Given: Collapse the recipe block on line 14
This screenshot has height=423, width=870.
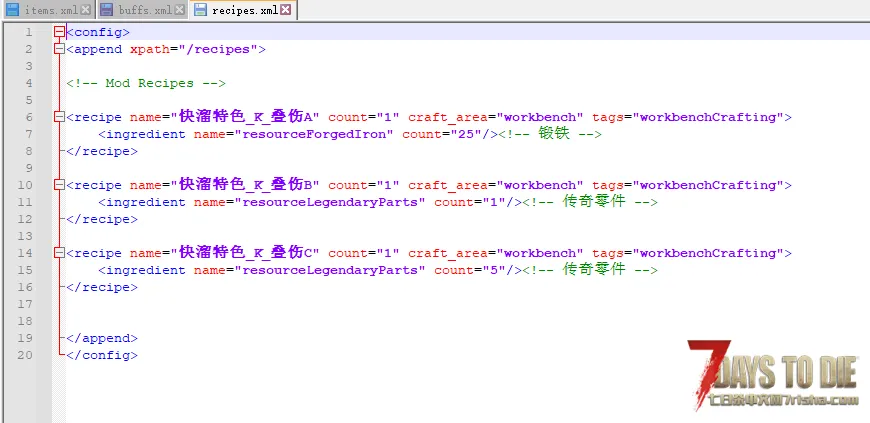Looking at the screenshot, I should click(59, 253).
